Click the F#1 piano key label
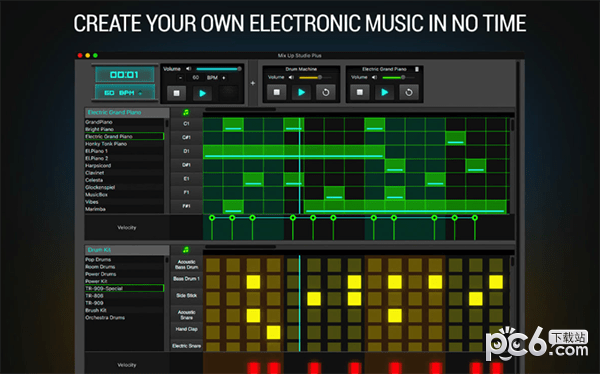600x374 pixels. click(x=186, y=206)
